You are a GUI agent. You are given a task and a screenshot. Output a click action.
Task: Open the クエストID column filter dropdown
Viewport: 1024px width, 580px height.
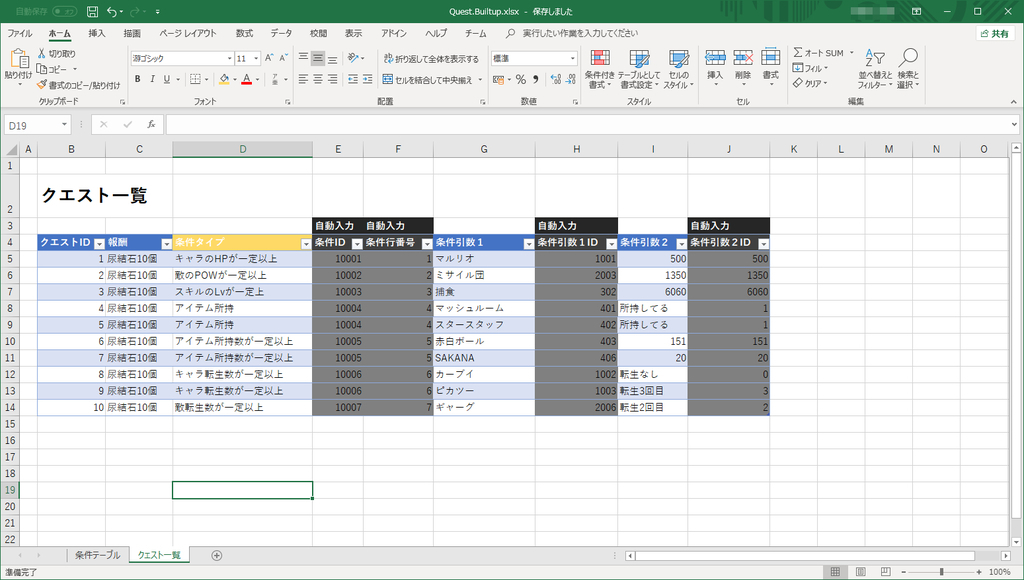[99, 244]
